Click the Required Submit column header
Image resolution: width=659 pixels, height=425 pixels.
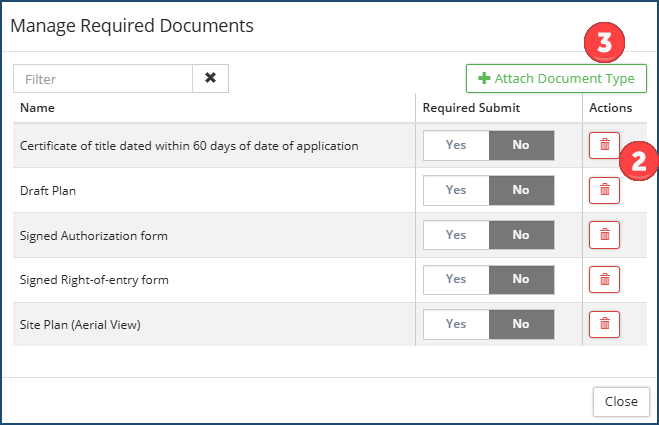[471, 108]
